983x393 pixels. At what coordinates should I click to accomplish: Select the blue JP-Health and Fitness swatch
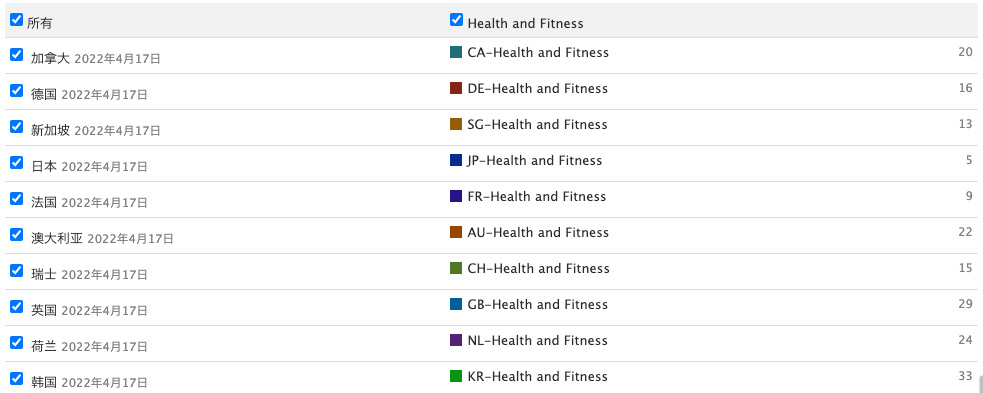tap(456, 160)
